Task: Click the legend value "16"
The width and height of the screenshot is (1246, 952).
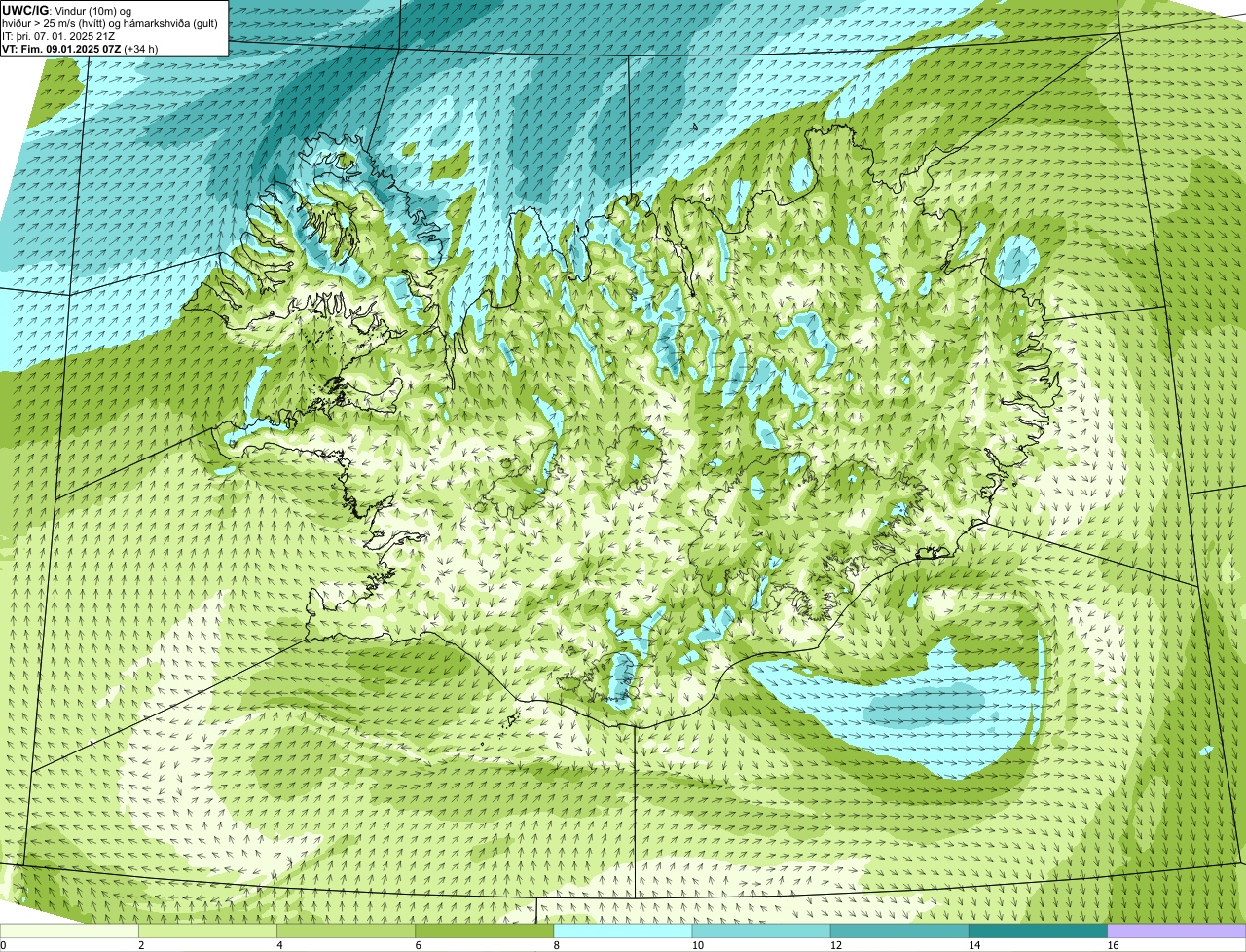Action: pyautogui.click(x=1113, y=945)
